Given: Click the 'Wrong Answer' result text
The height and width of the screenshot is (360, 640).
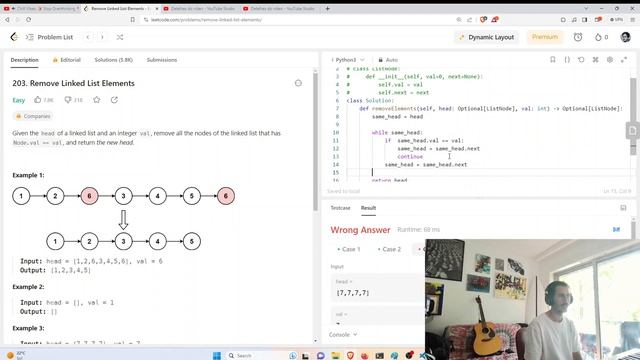Looking at the screenshot, I should (360, 230).
